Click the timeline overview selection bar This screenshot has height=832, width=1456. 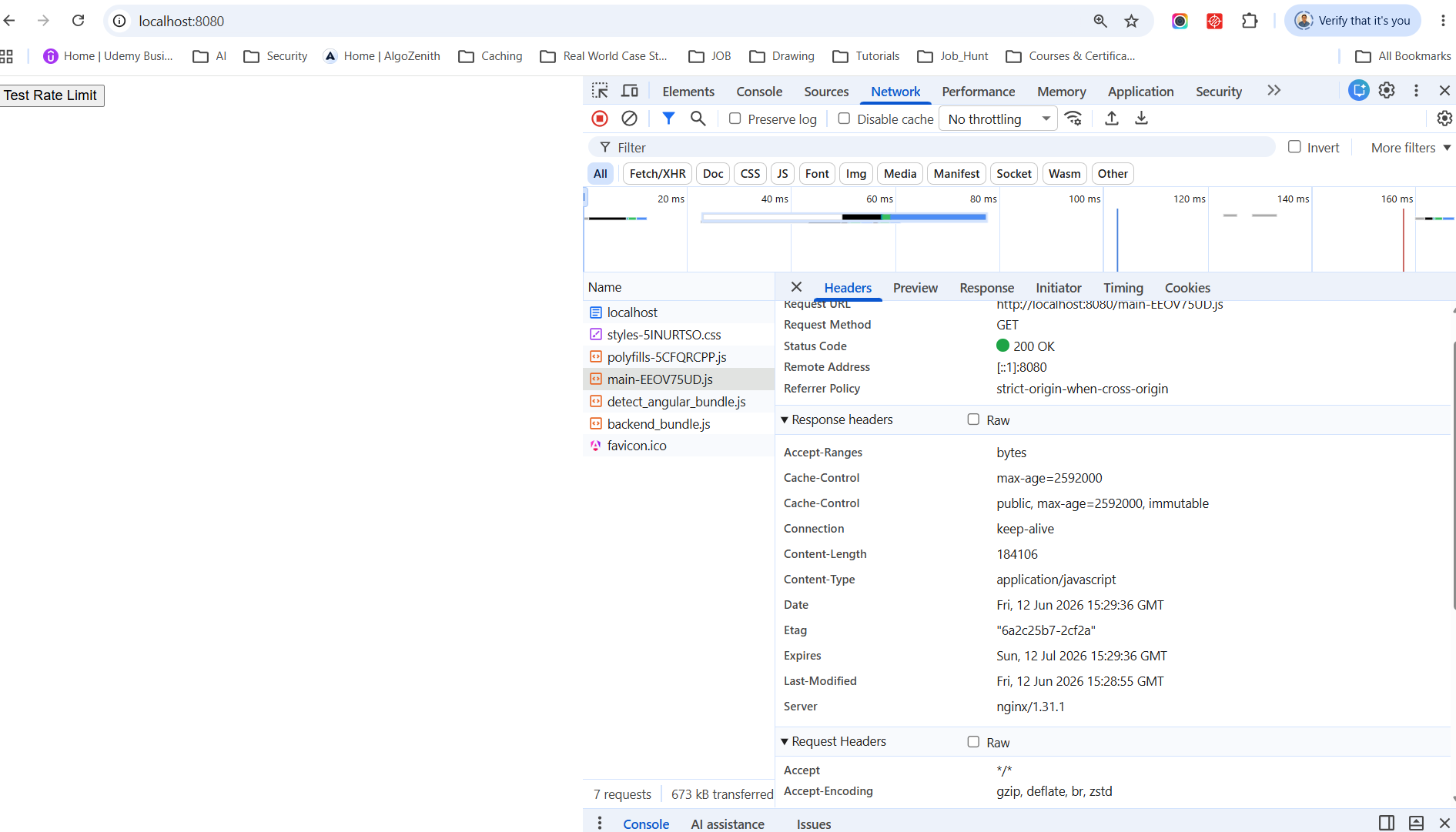[x=844, y=218]
